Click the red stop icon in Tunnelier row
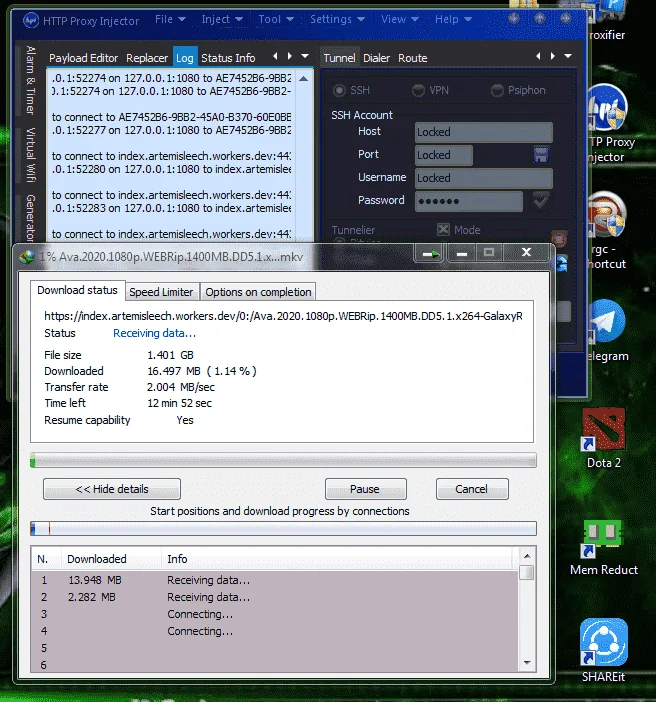This screenshot has width=656, height=702. 559,238
